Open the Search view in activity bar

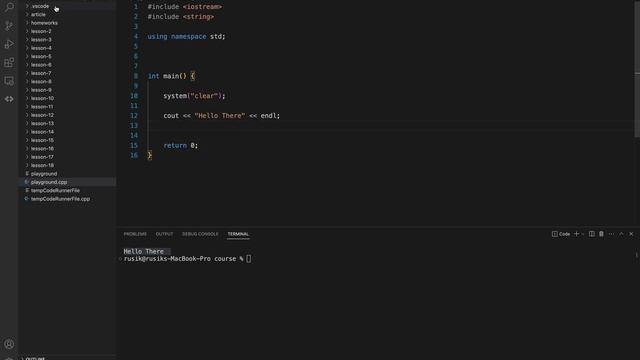(9, 6)
